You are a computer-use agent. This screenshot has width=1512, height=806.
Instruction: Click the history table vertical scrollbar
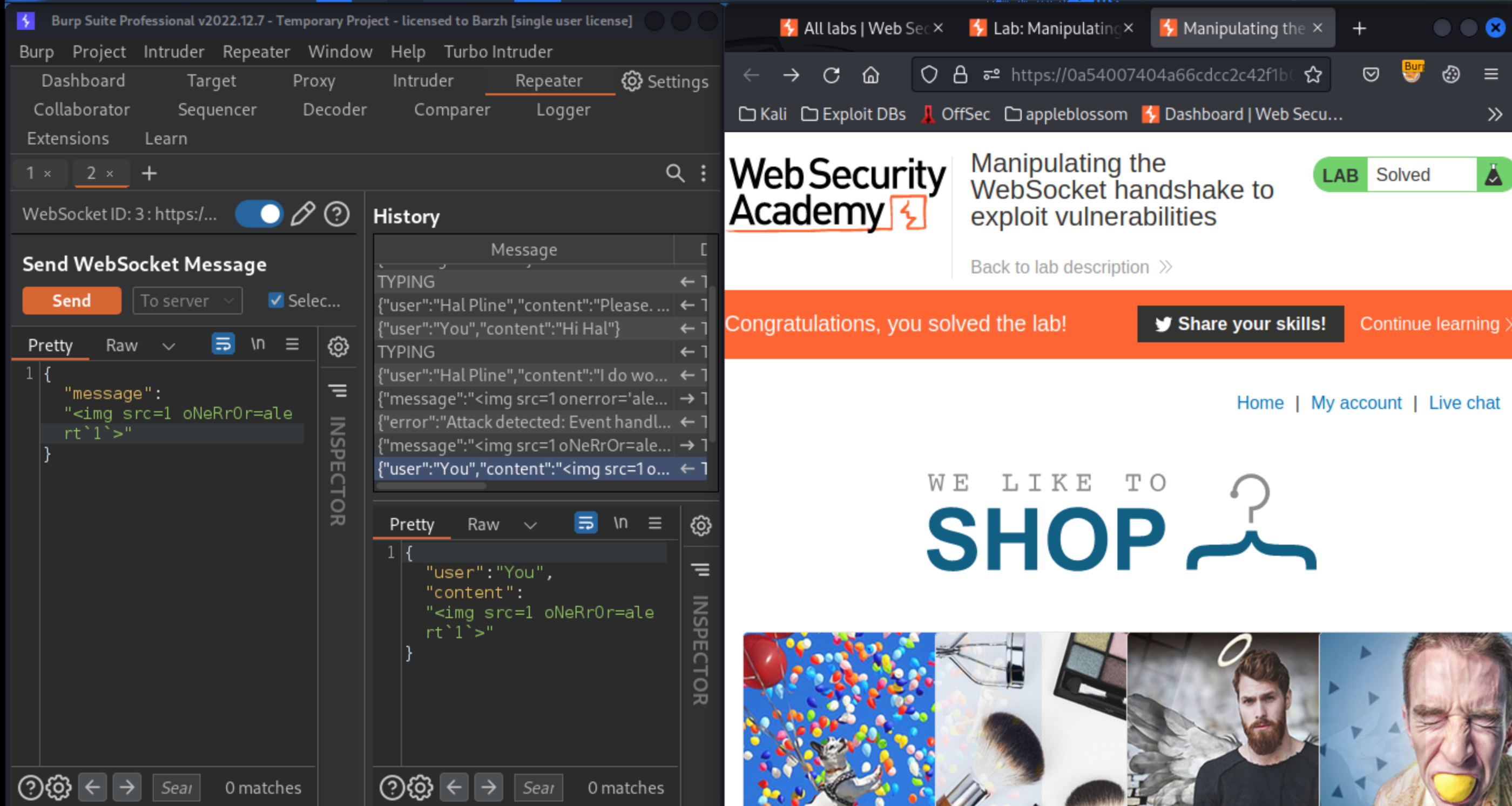point(712,364)
